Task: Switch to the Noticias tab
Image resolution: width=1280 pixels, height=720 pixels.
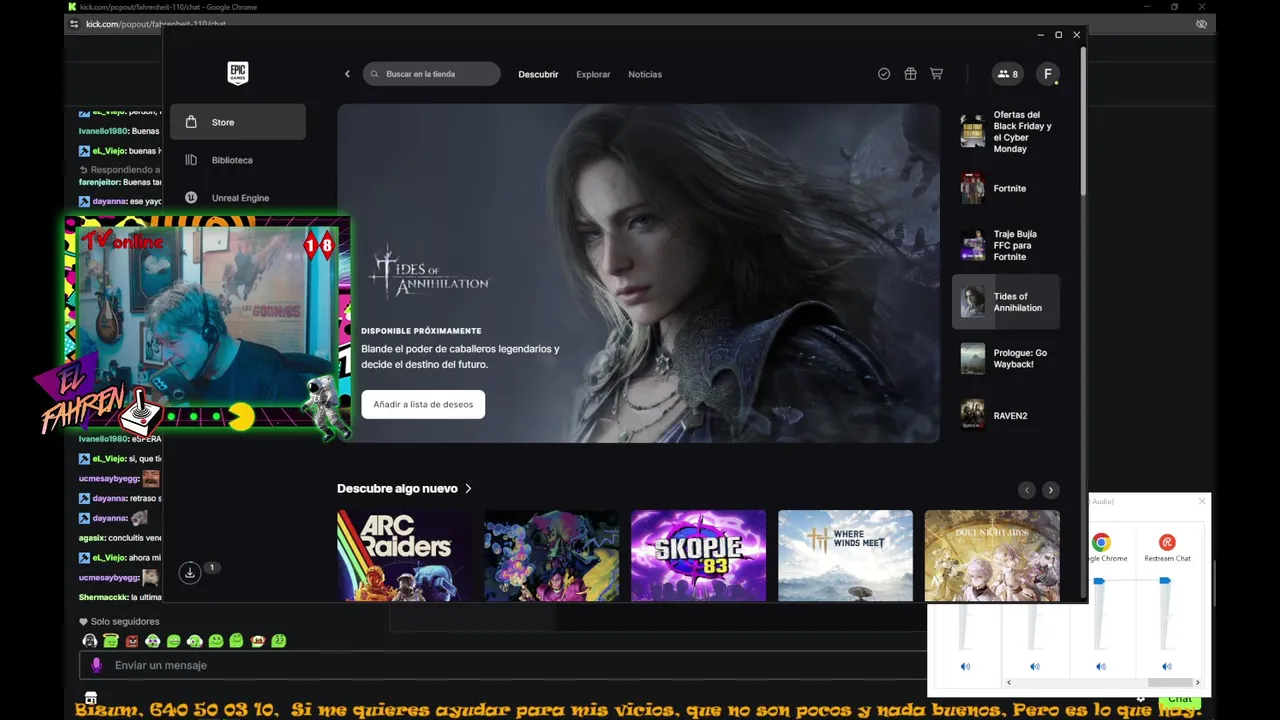Action: (645, 74)
